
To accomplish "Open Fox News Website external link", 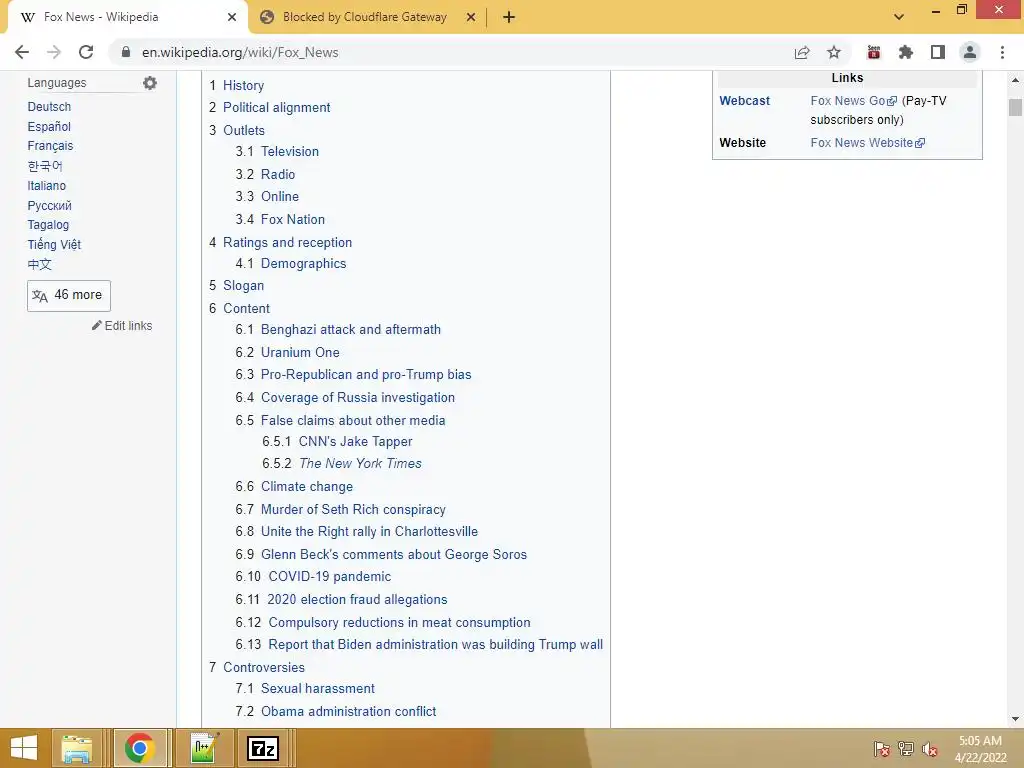I will (867, 142).
